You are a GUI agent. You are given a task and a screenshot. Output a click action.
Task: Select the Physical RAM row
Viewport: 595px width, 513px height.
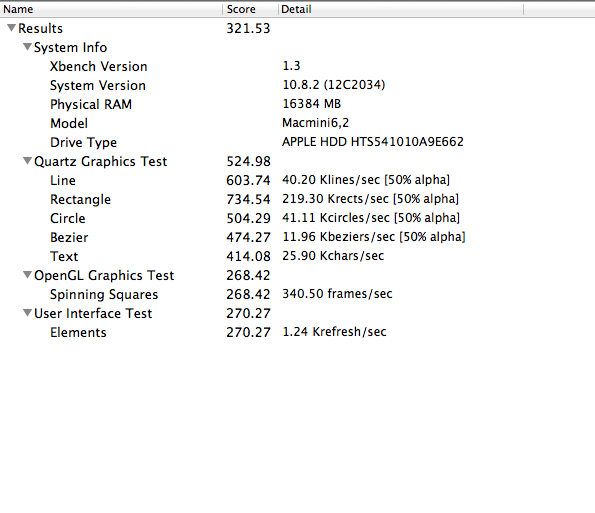pos(298,104)
